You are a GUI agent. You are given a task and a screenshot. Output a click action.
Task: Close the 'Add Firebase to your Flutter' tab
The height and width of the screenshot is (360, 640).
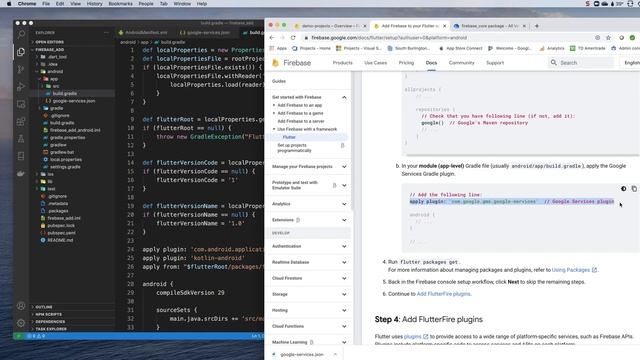pyautogui.click(x=444, y=26)
